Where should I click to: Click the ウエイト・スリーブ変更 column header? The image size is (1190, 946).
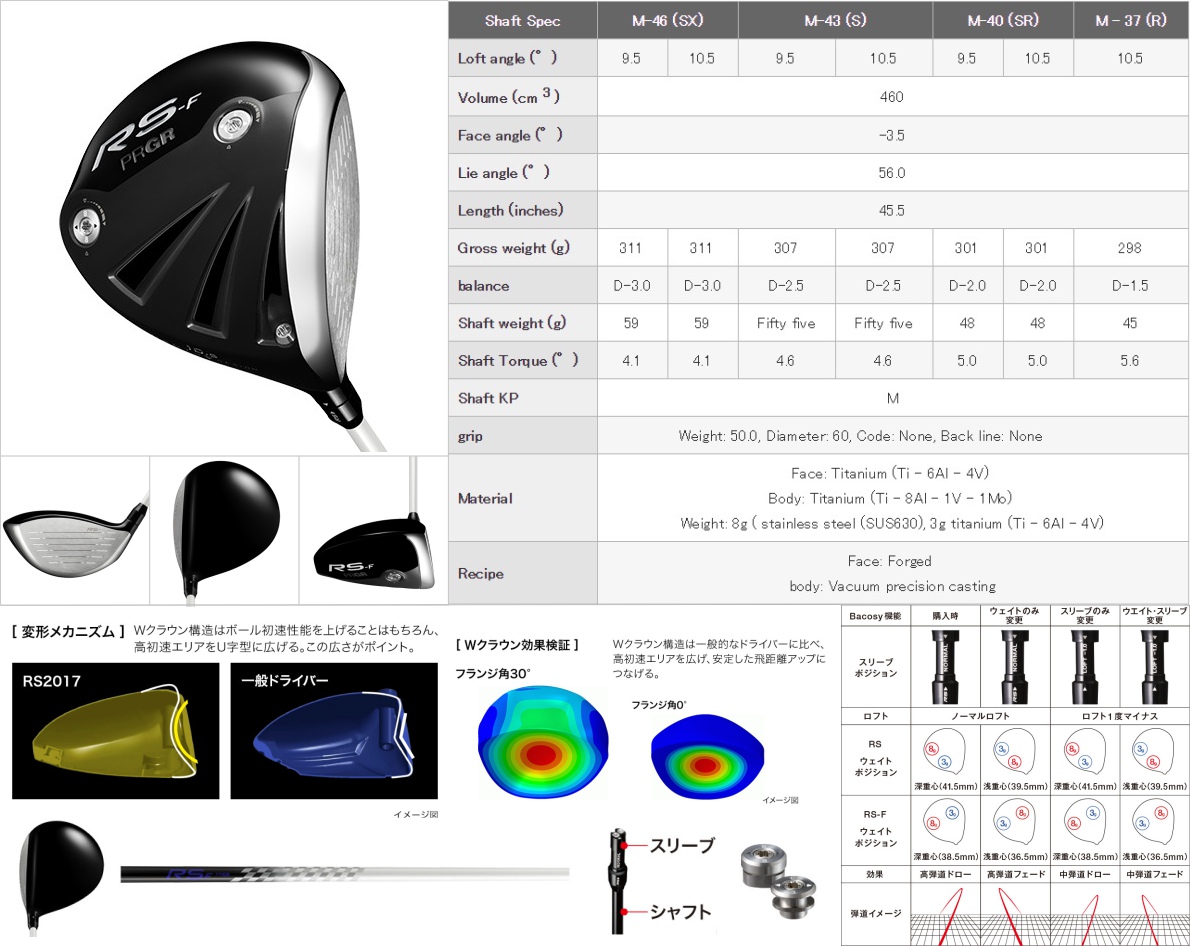click(x=1154, y=616)
